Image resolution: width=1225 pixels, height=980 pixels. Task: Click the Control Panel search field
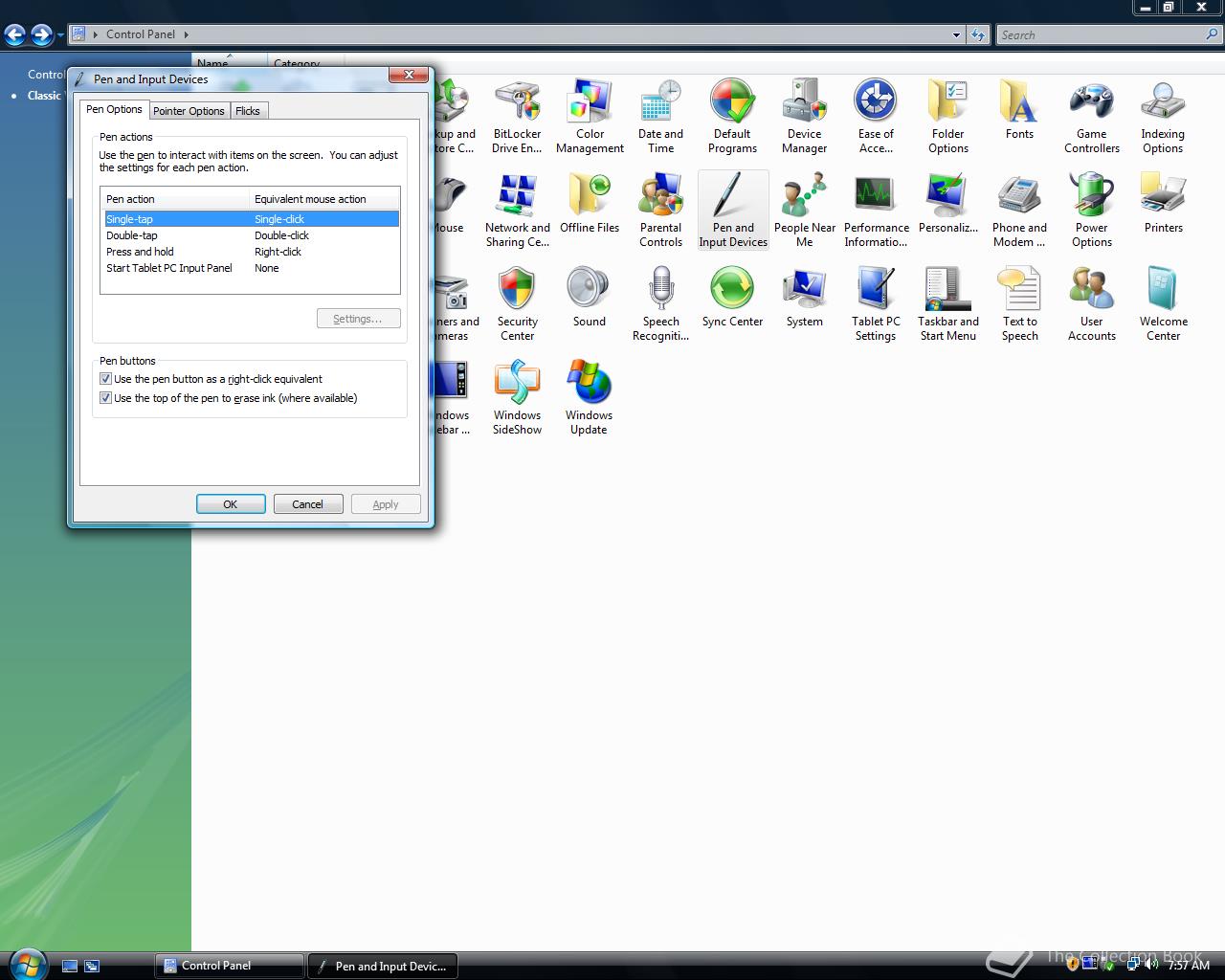(x=1100, y=34)
